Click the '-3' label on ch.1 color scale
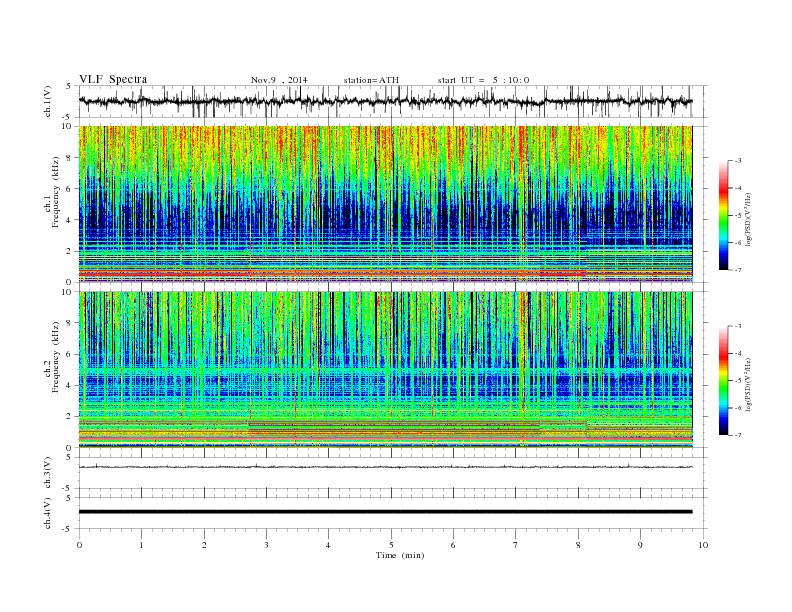Image resolution: width=792 pixels, height=612 pixels. (x=737, y=161)
